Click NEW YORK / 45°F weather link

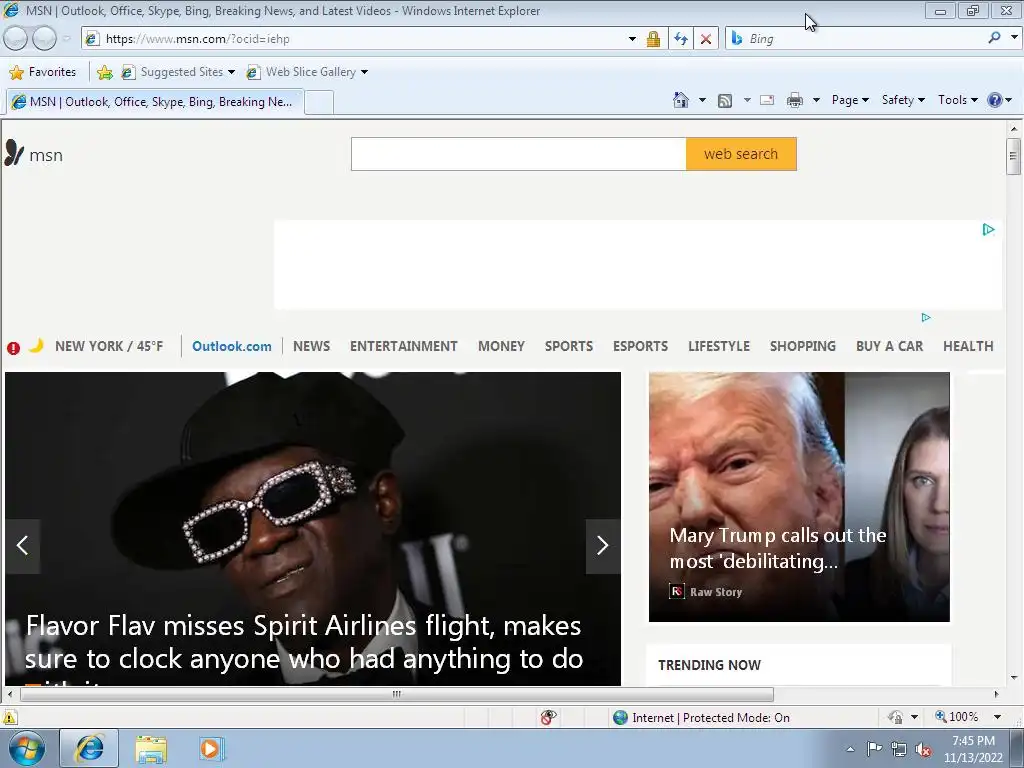pyautogui.click(x=109, y=346)
